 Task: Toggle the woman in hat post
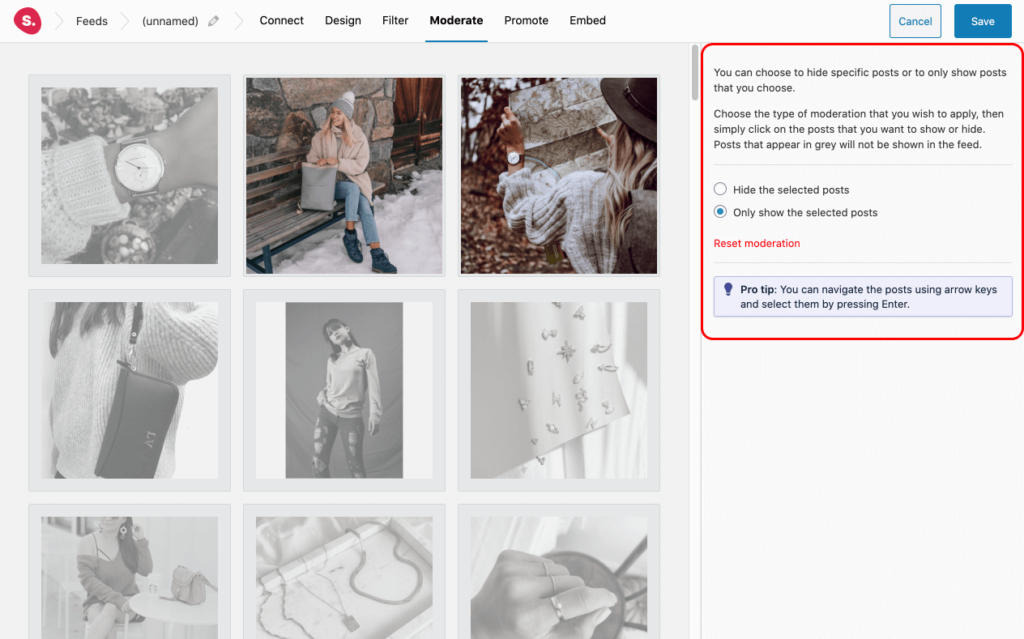(559, 176)
